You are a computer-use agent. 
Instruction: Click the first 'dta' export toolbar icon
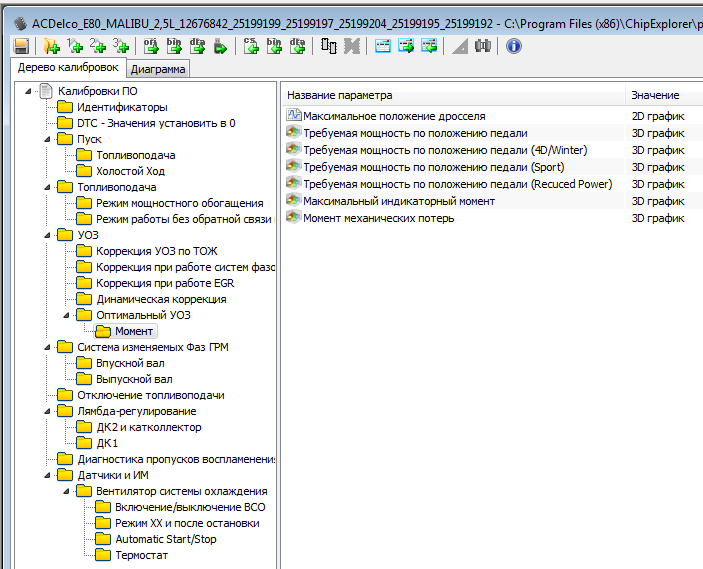click(x=198, y=46)
